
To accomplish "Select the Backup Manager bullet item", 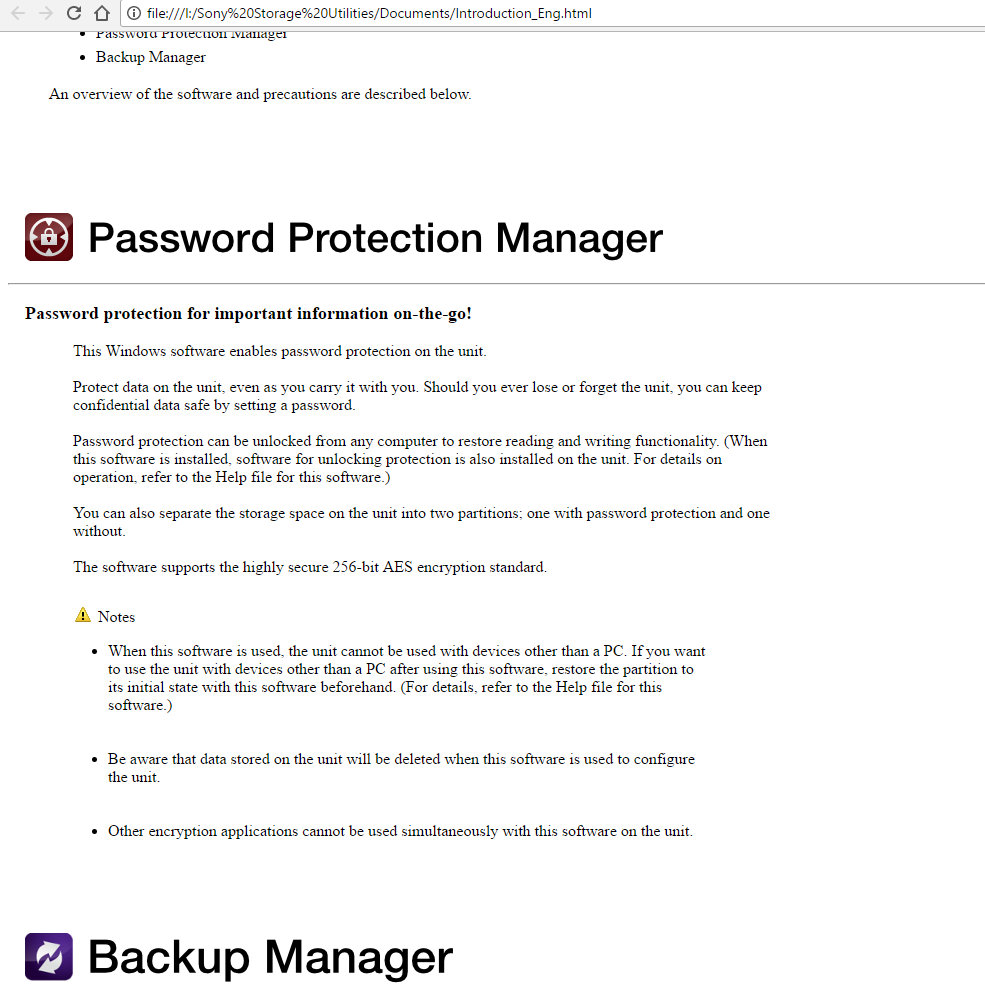I will 151,57.
